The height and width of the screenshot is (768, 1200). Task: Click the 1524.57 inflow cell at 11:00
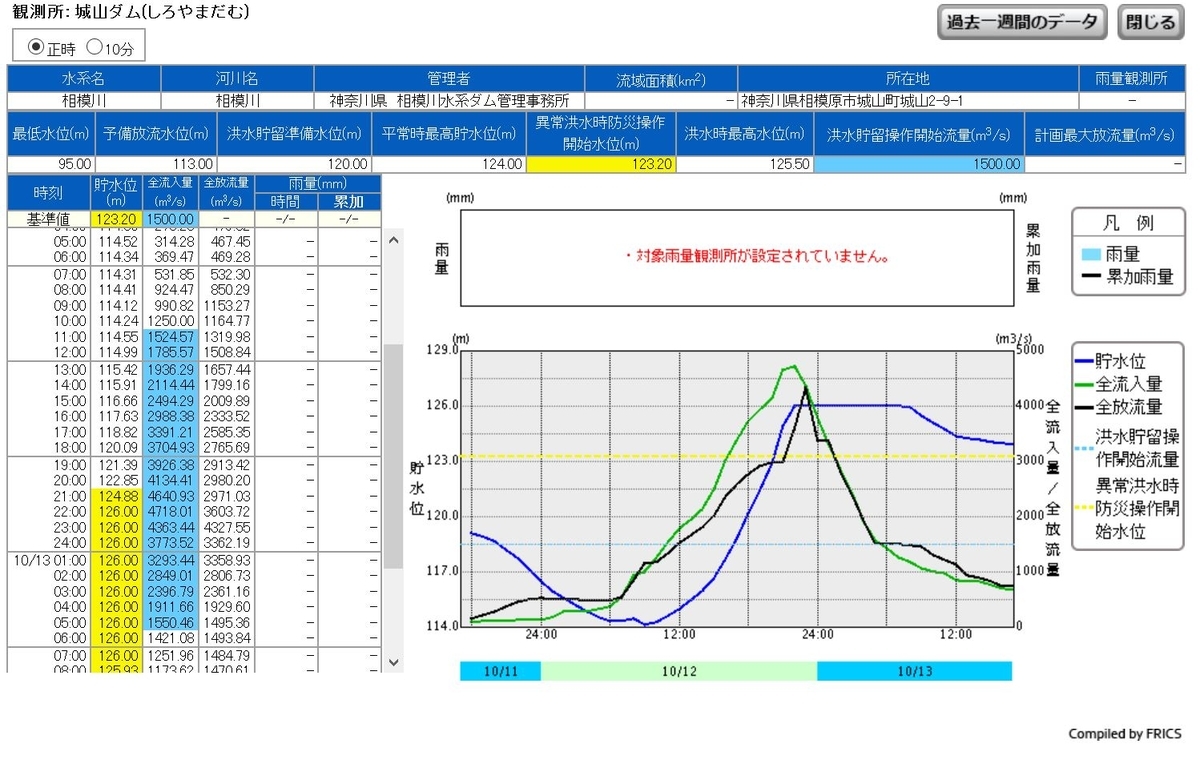click(x=170, y=336)
